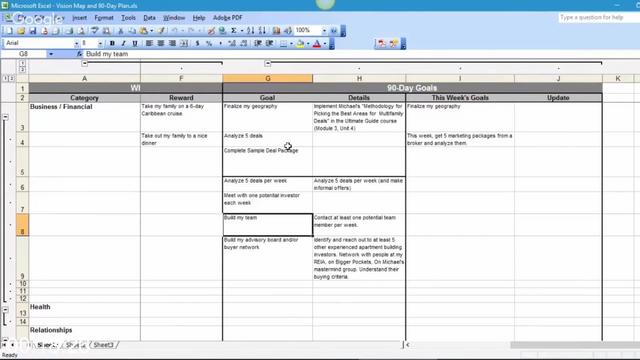
Task: Click the Open file folder icon
Action: click(x=21, y=31)
